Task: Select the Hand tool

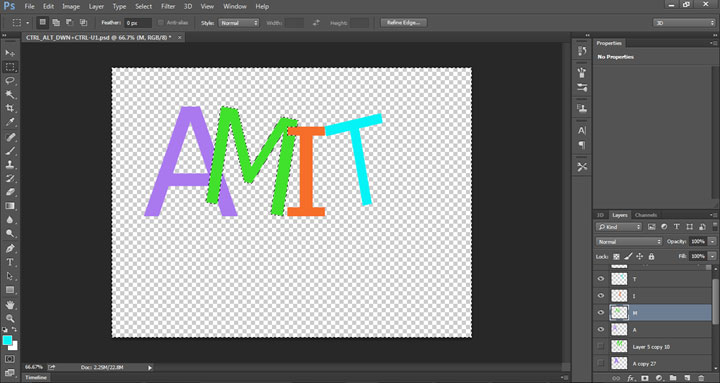Action: pyautogui.click(x=10, y=304)
